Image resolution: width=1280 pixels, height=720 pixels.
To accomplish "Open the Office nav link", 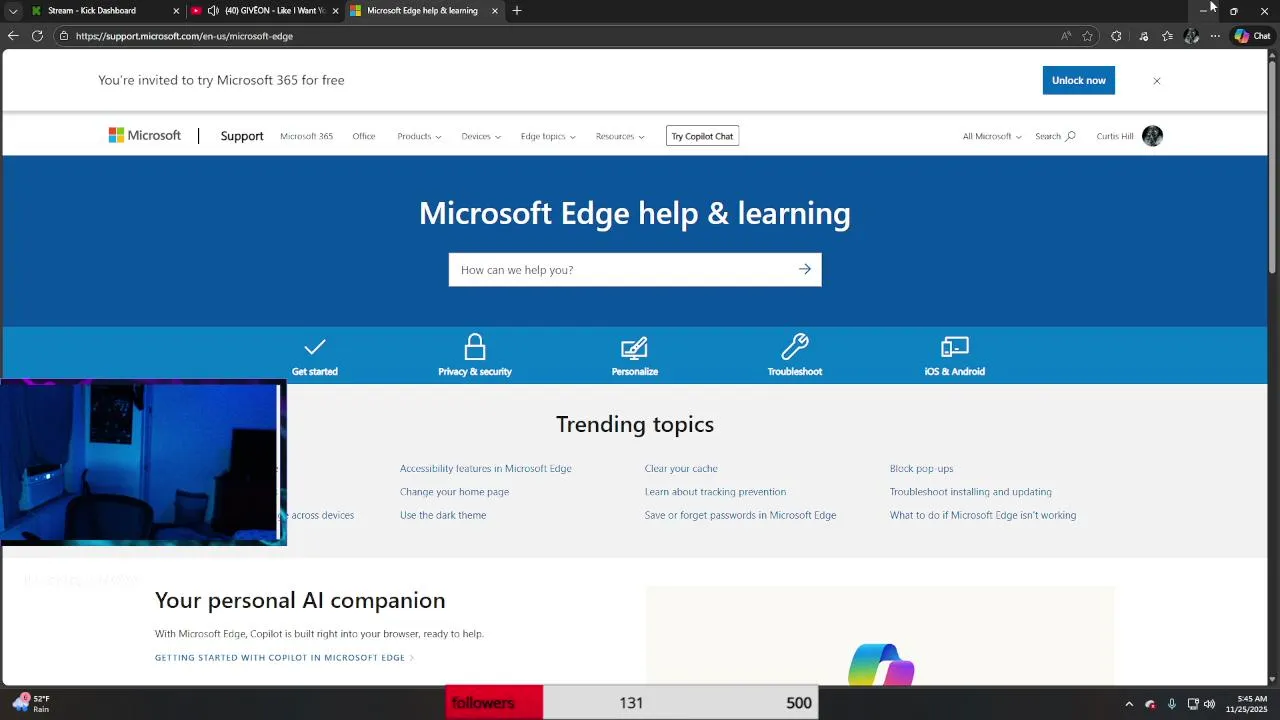I will click(364, 136).
